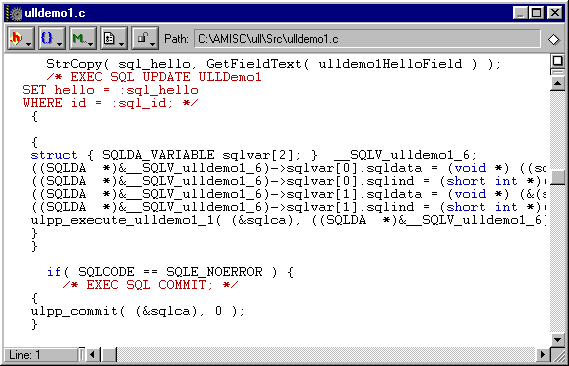This screenshot has width=569, height=366.
Task: Open the document settings popup
Action: pos(114,38)
